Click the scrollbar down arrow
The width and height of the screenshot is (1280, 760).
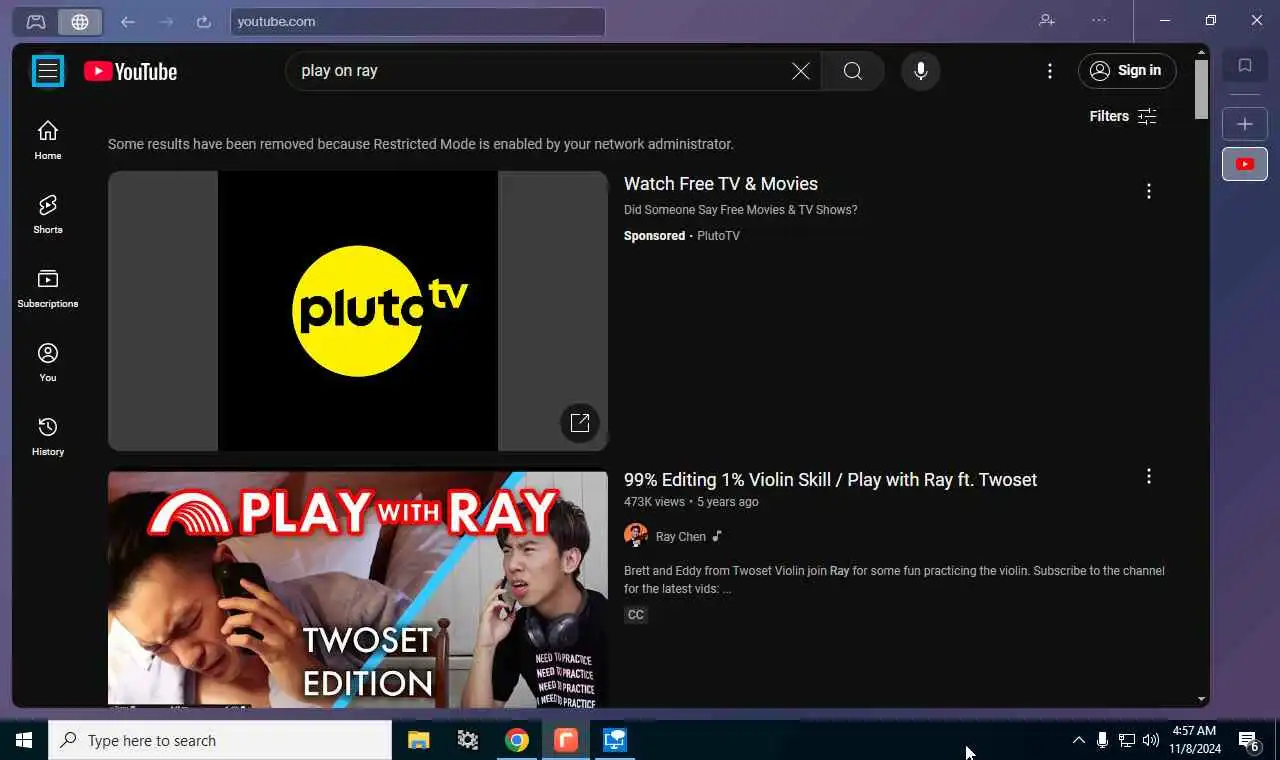click(x=1201, y=699)
